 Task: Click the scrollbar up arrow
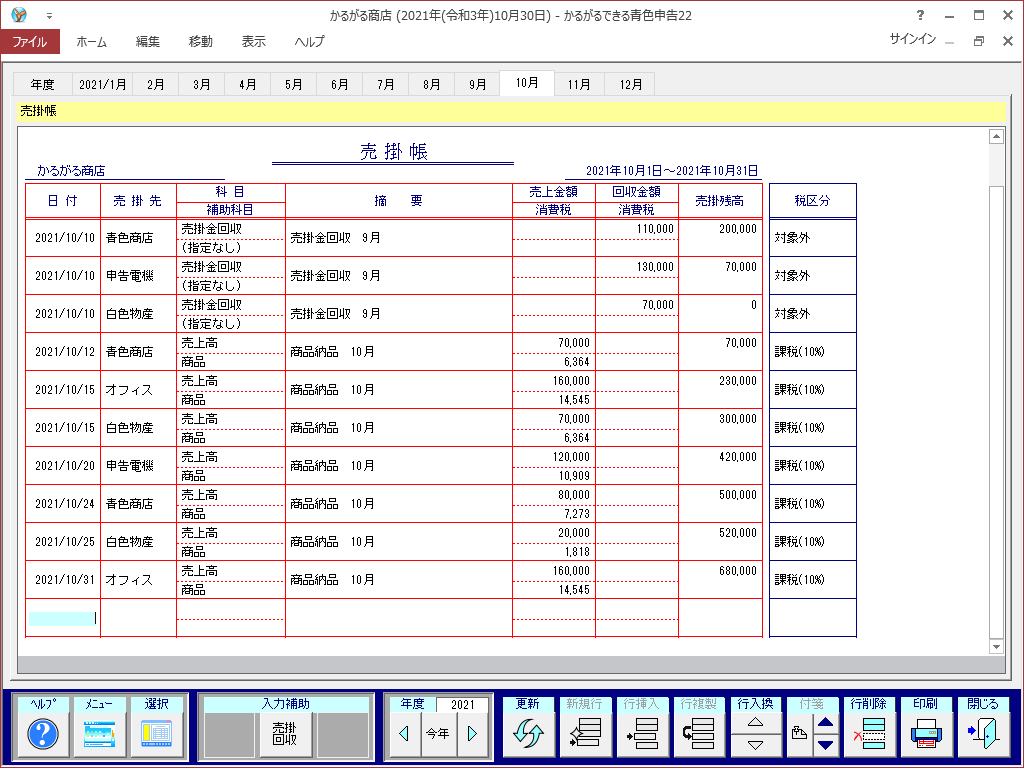996,136
